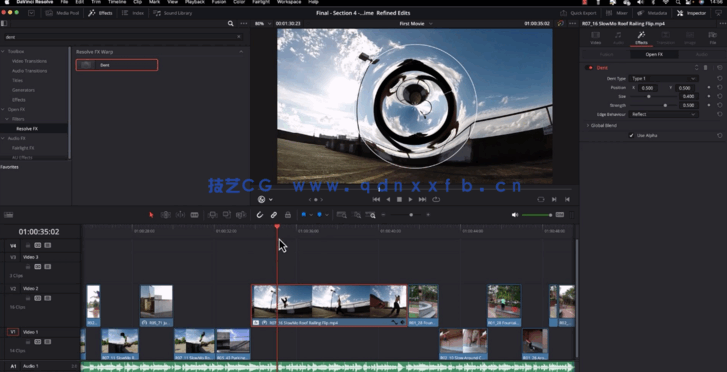Click the timeline zoom slider handle

[411, 215]
